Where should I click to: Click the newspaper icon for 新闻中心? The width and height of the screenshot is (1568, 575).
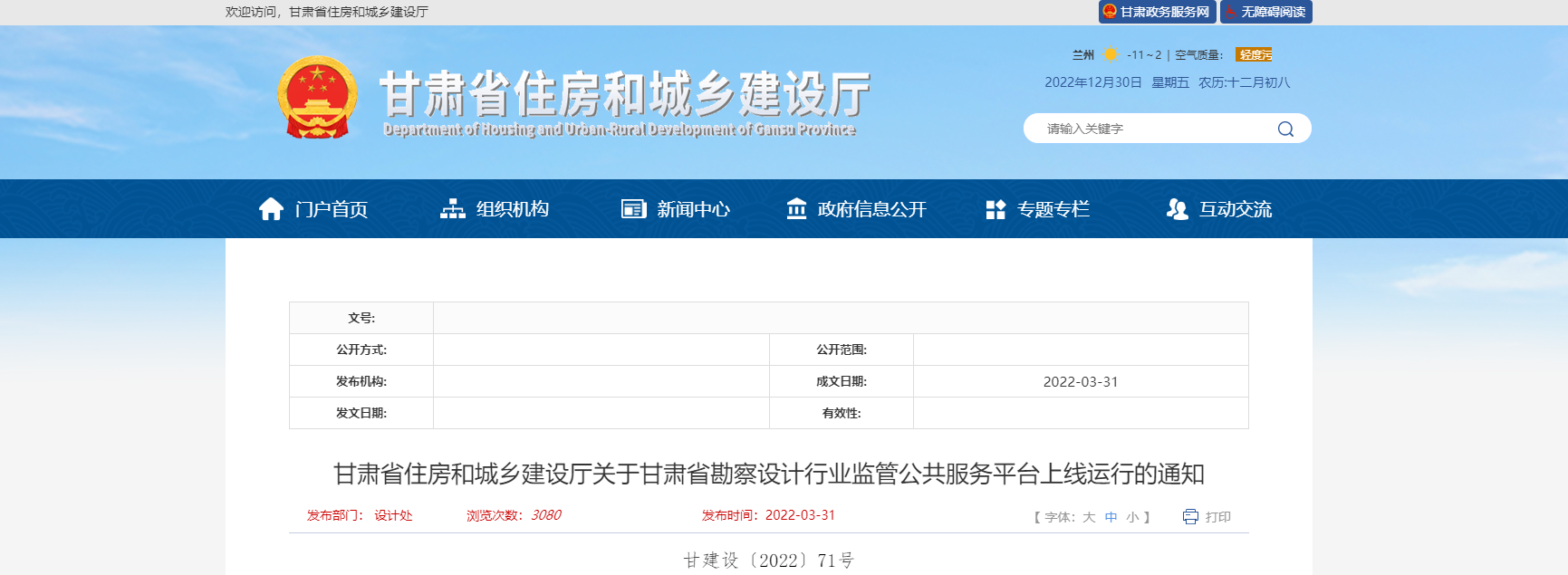coord(633,209)
